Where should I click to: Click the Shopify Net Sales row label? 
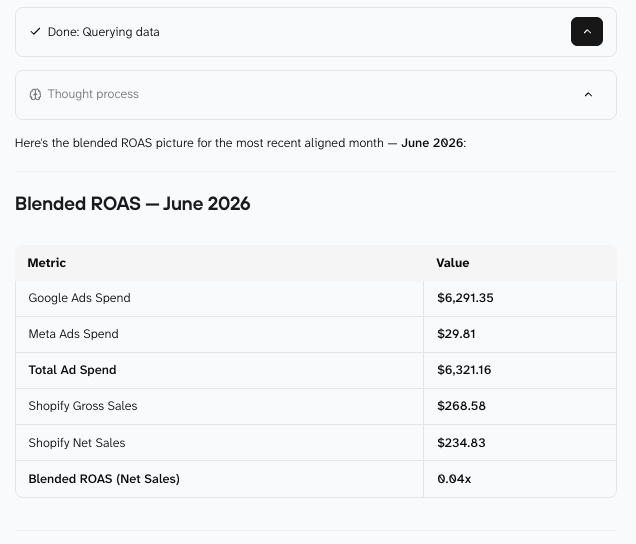(77, 443)
